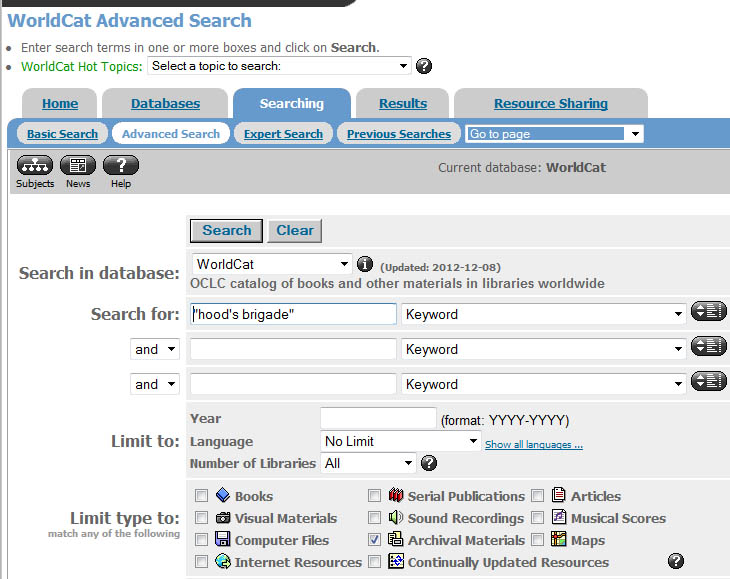The width and height of the screenshot is (730, 579).
Task: Open first row Keyword index dropdown
Action: pyautogui.click(x=544, y=314)
